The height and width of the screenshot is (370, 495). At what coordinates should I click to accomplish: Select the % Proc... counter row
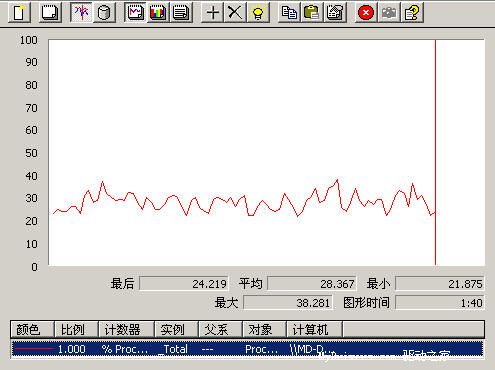click(x=247, y=349)
